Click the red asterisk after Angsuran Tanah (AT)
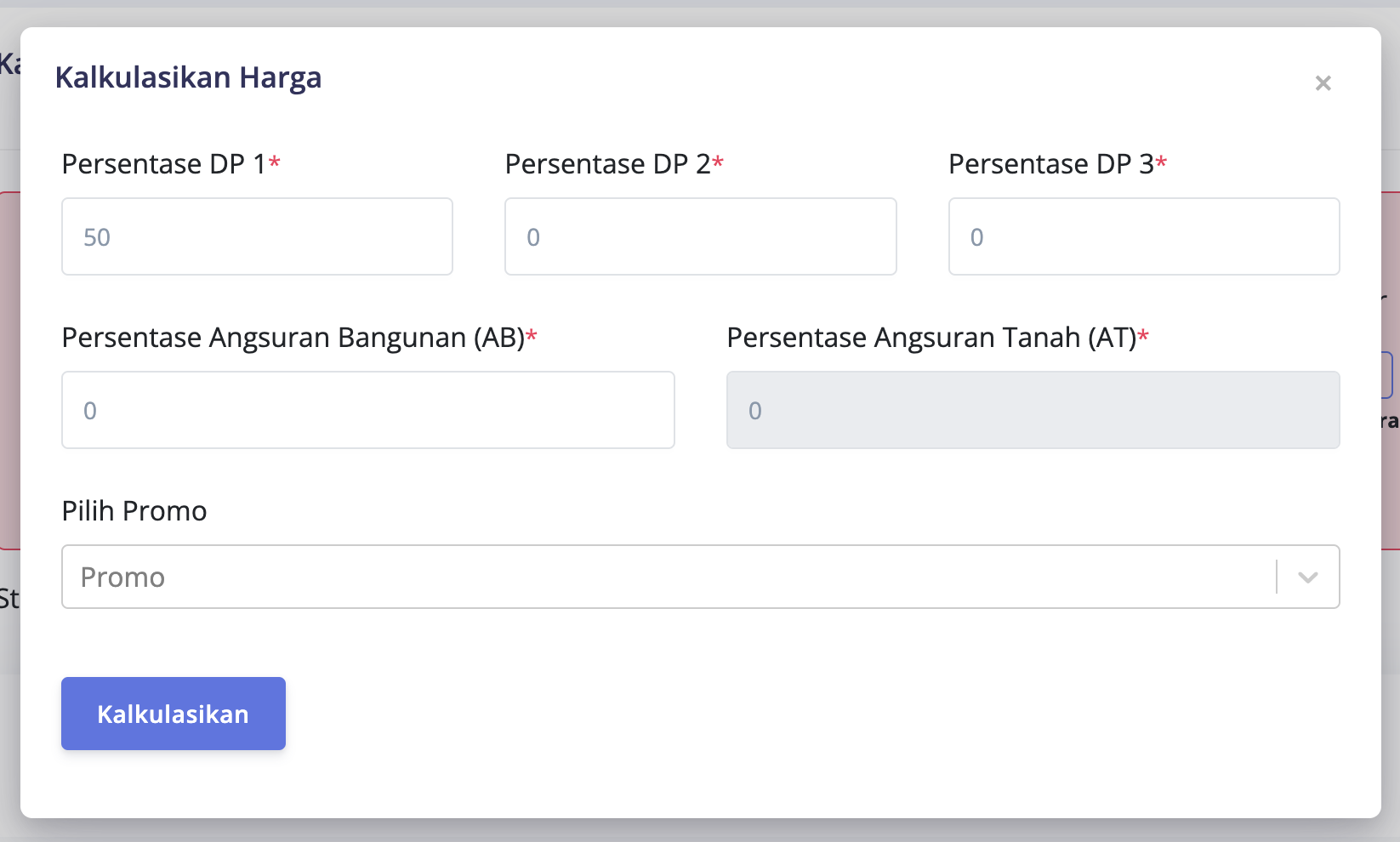Viewport: 1400px width, 842px height. click(1143, 335)
